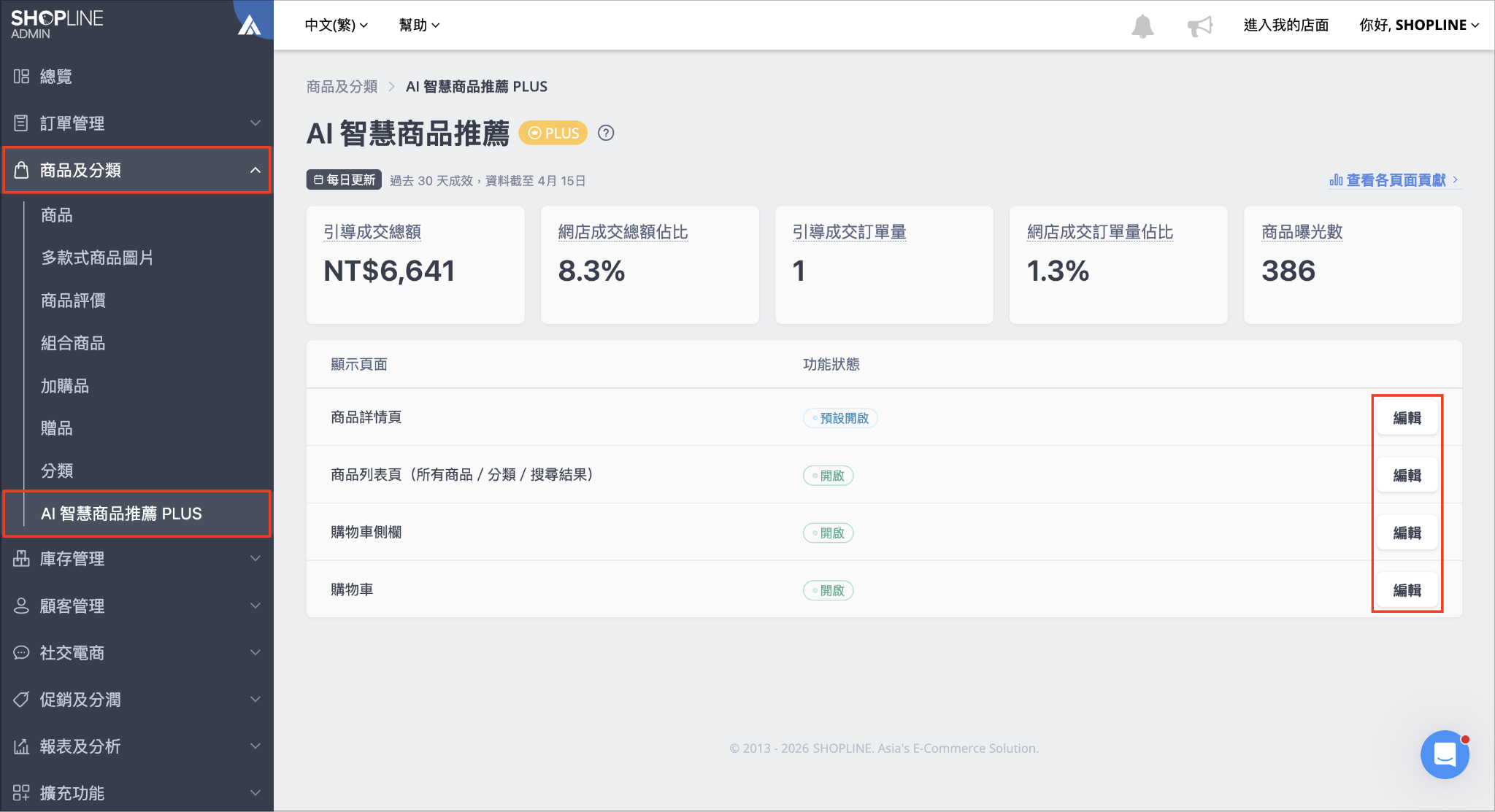Expand the 庫存管理 chevron

[x=255, y=559]
